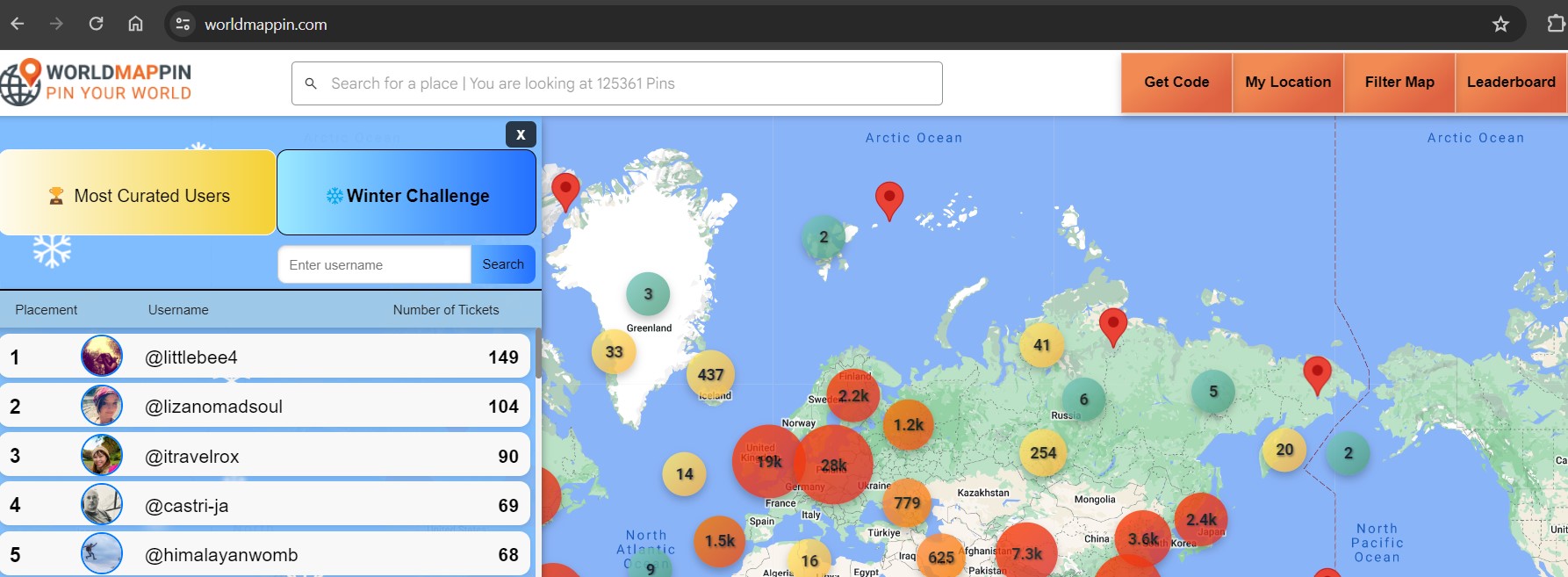This screenshot has height=577, width=1568.
Task: Select username @littlebee4
Action: [191, 357]
